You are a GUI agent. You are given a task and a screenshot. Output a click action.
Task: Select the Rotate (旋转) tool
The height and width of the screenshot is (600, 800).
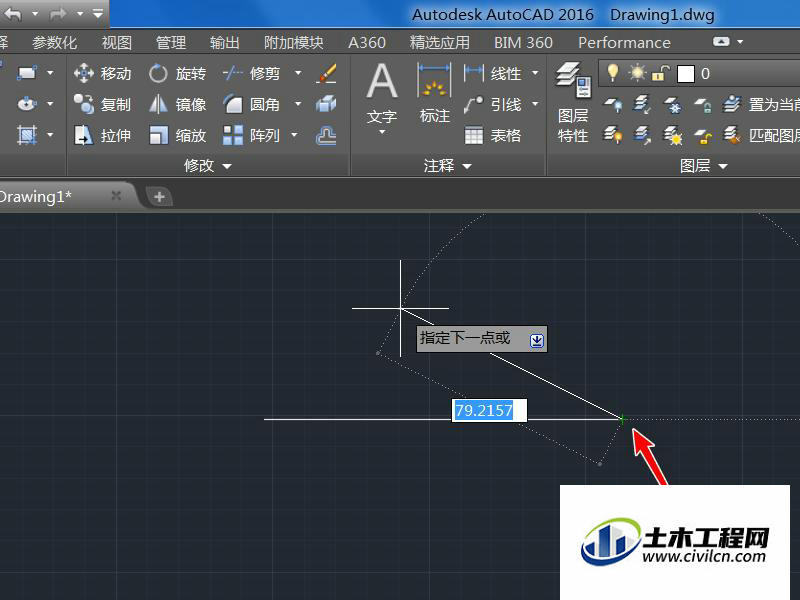tap(178, 73)
